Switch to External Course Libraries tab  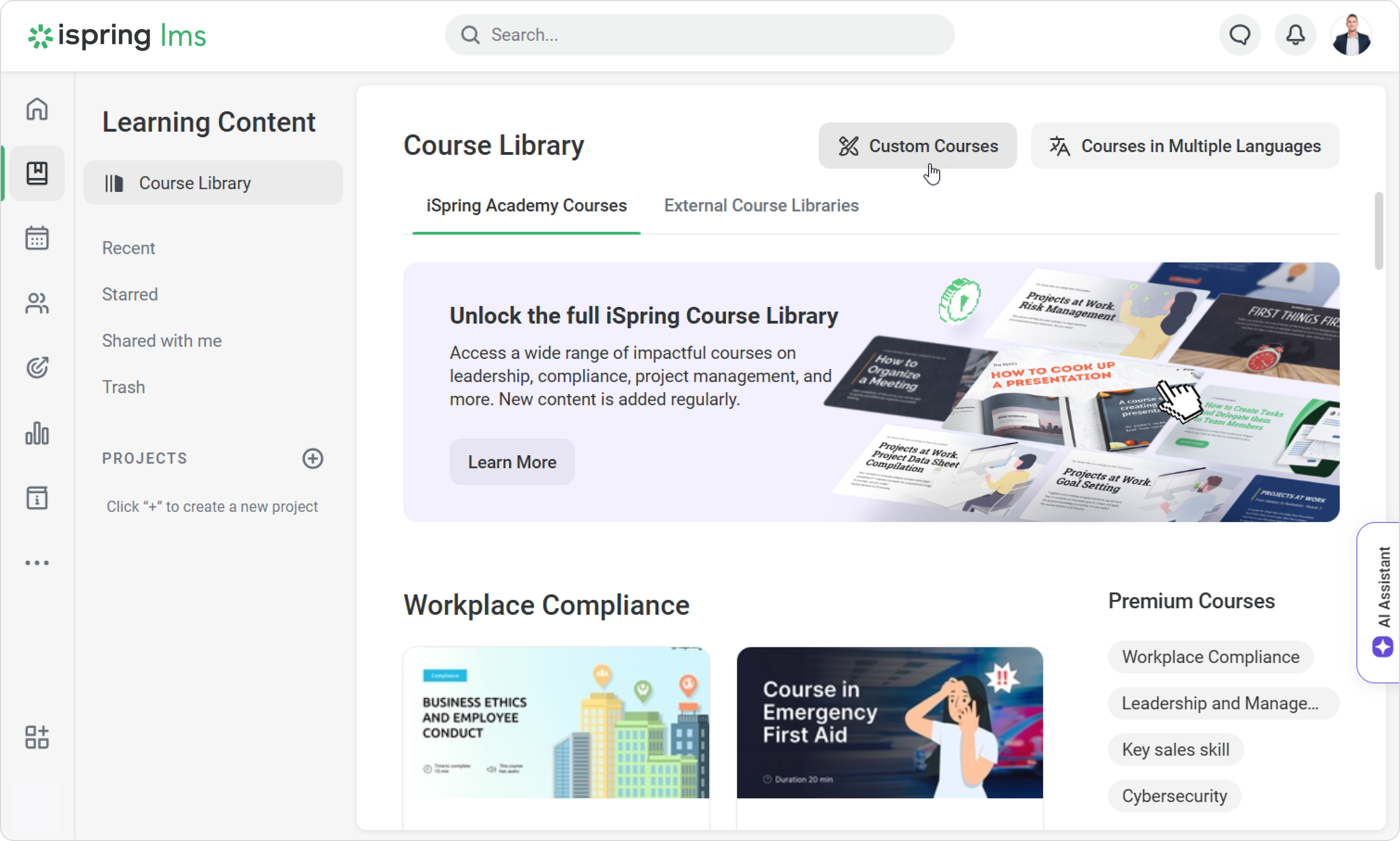[761, 205]
